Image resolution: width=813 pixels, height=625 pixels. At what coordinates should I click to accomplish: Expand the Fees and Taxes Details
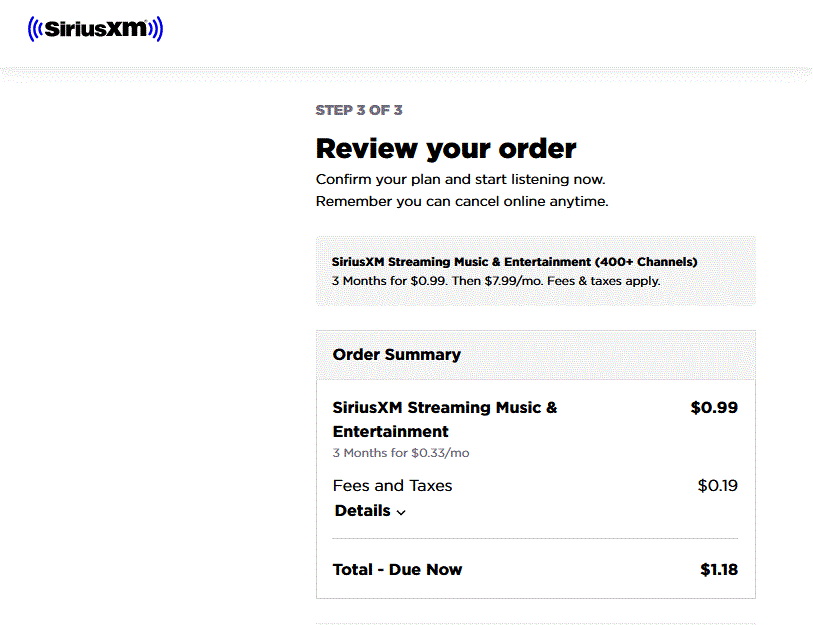[x=370, y=511]
